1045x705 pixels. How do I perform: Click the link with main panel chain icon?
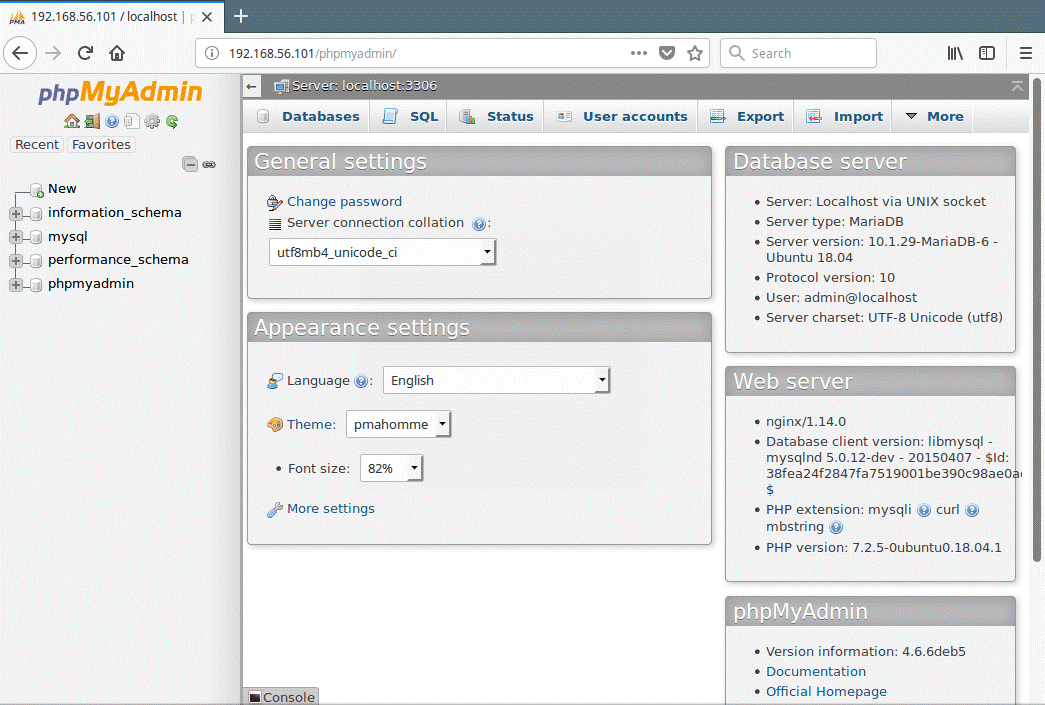pyautogui.click(x=209, y=164)
